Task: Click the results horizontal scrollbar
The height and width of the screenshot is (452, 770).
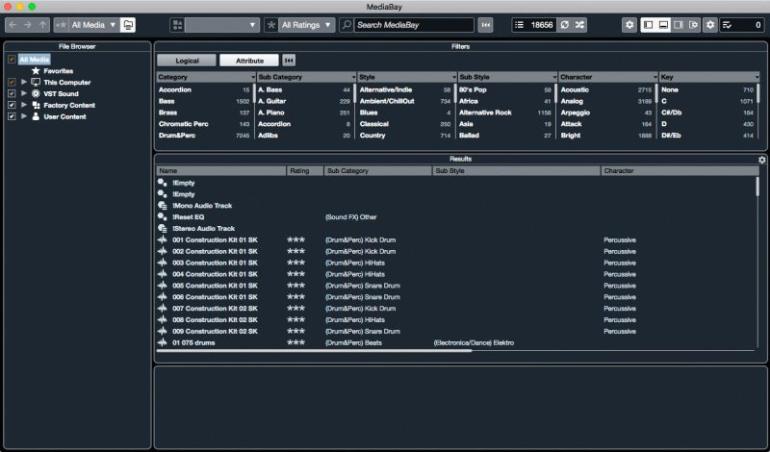Action: click(314, 351)
